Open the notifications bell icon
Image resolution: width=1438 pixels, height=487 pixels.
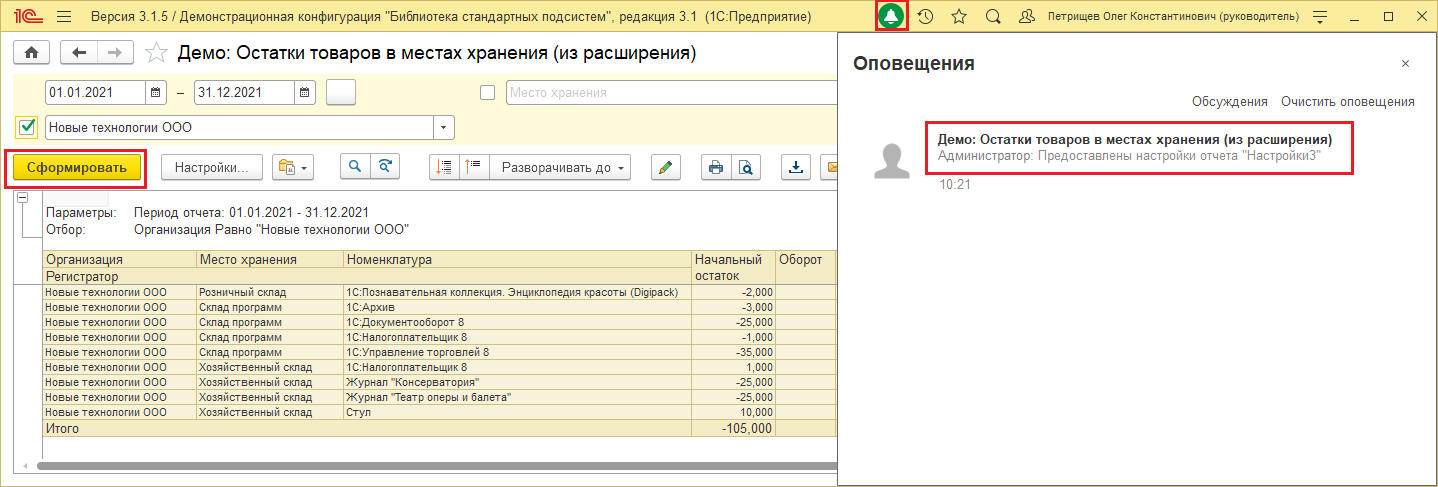(x=890, y=17)
